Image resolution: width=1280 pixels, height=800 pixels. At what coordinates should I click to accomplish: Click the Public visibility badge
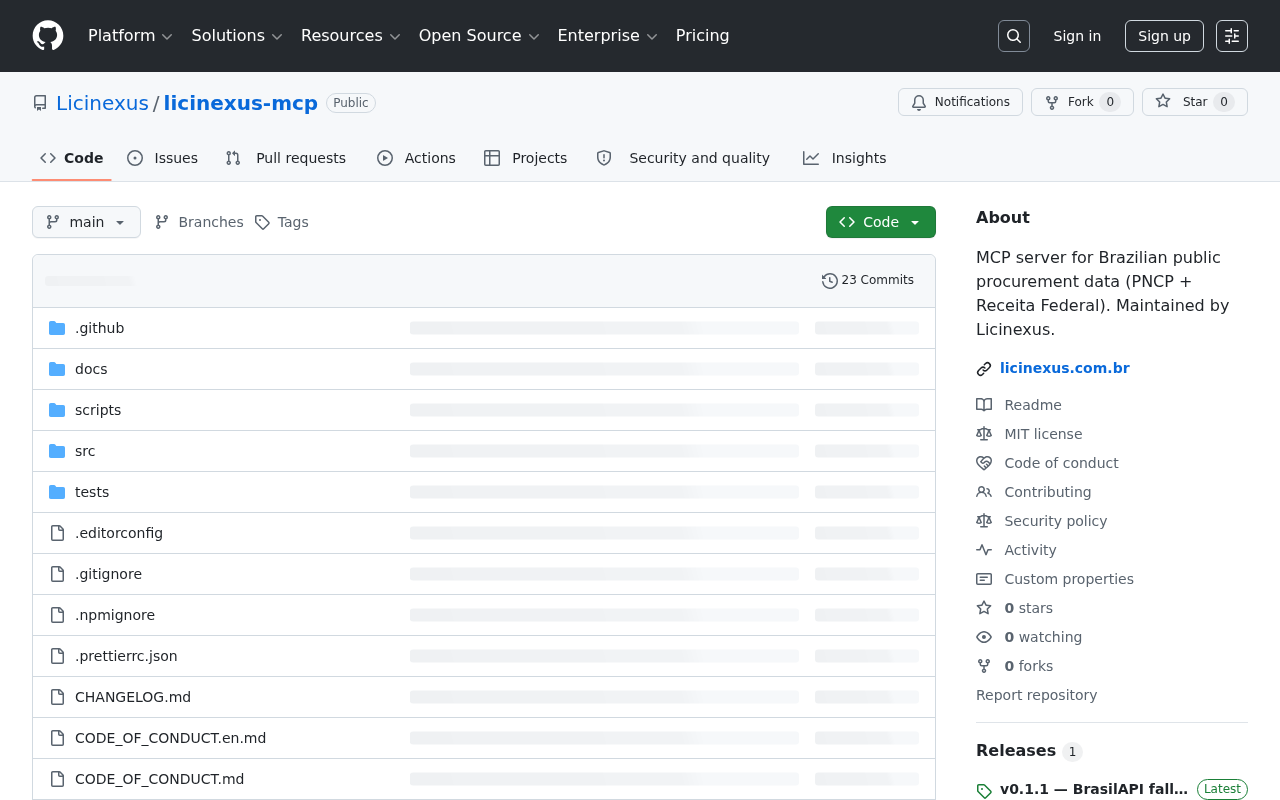(351, 103)
